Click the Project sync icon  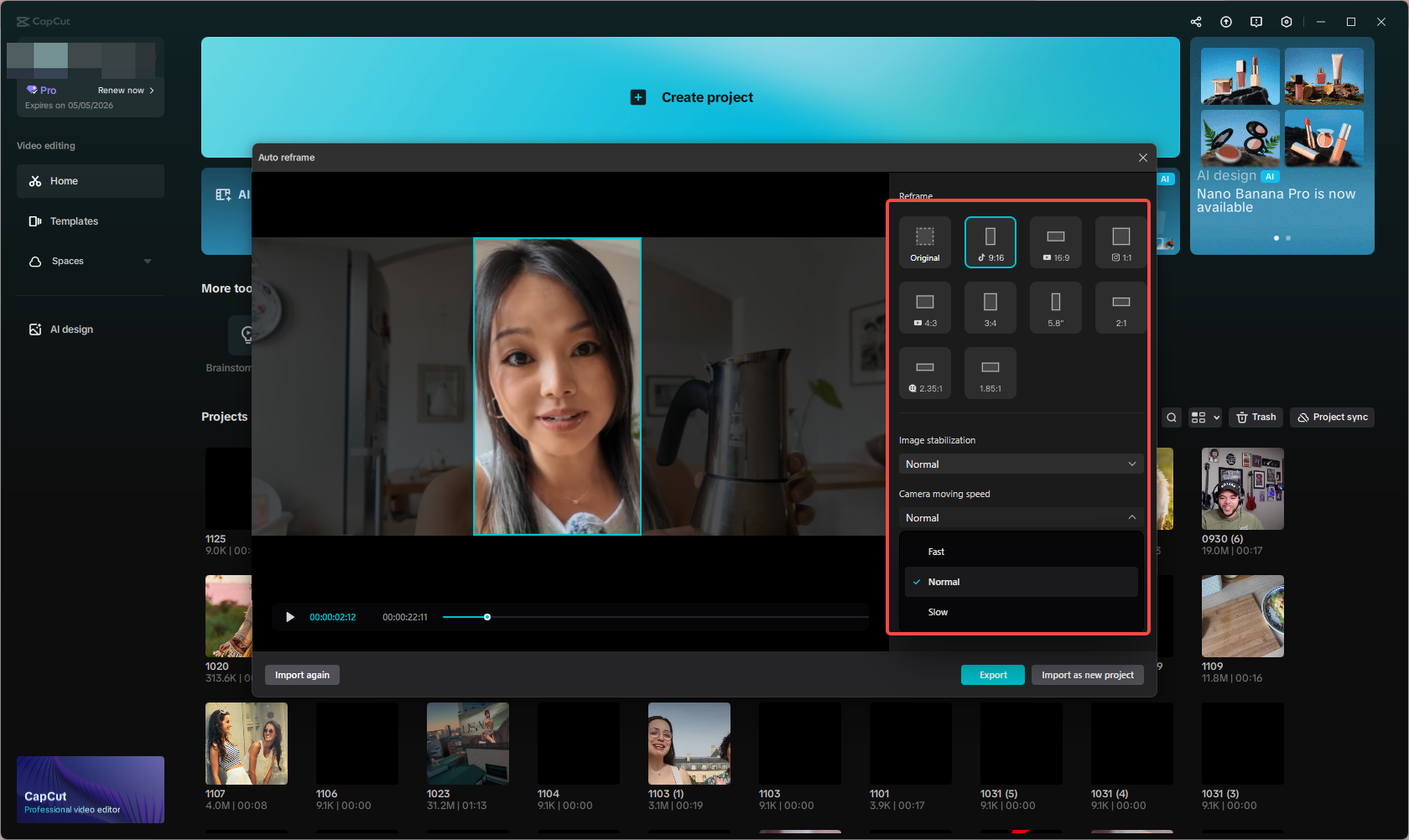(x=1331, y=417)
